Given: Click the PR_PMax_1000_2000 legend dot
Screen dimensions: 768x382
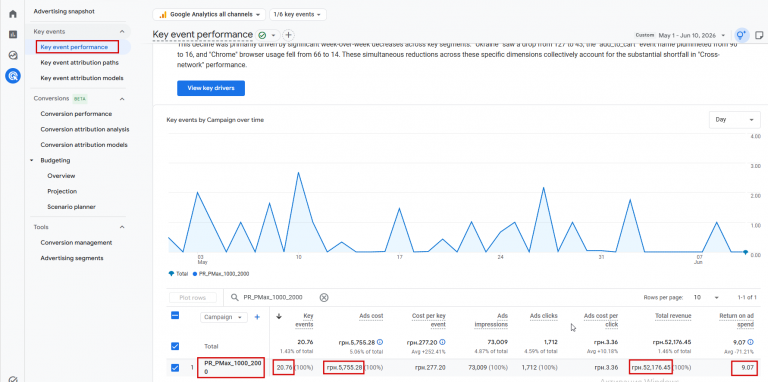Looking at the screenshot, I should [x=195, y=274].
